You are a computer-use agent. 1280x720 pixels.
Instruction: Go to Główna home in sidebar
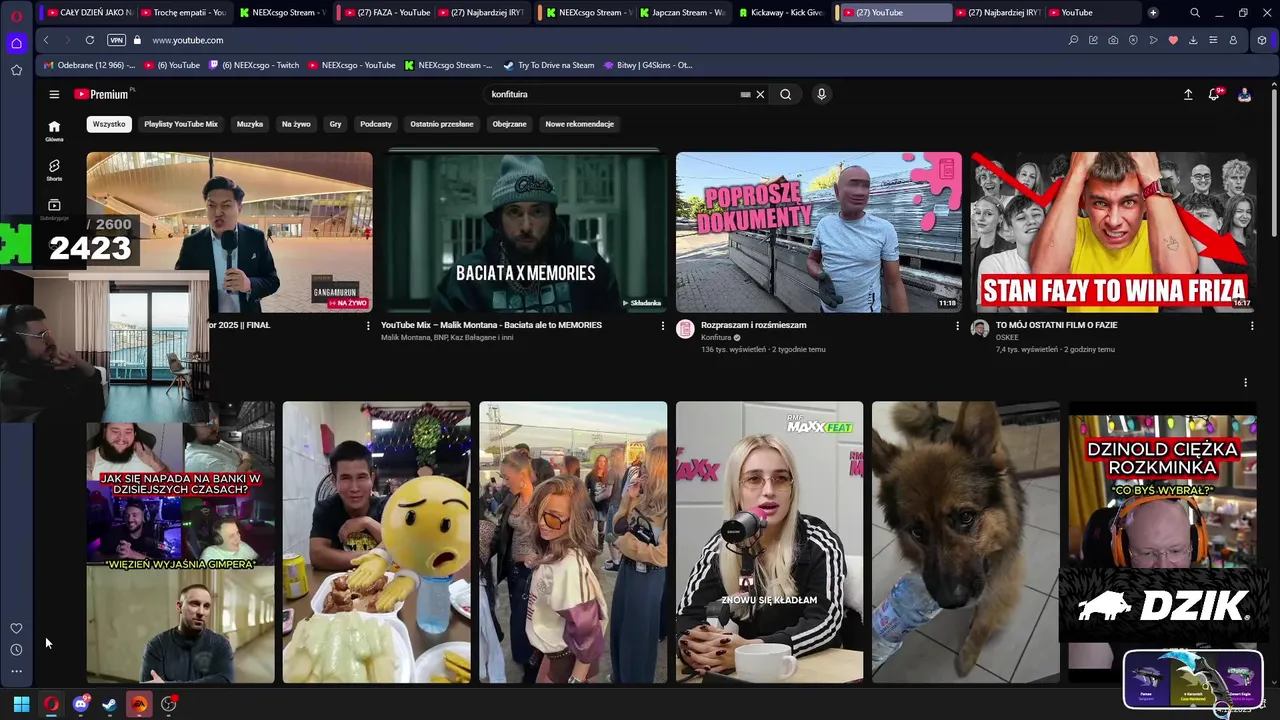(x=54, y=130)
